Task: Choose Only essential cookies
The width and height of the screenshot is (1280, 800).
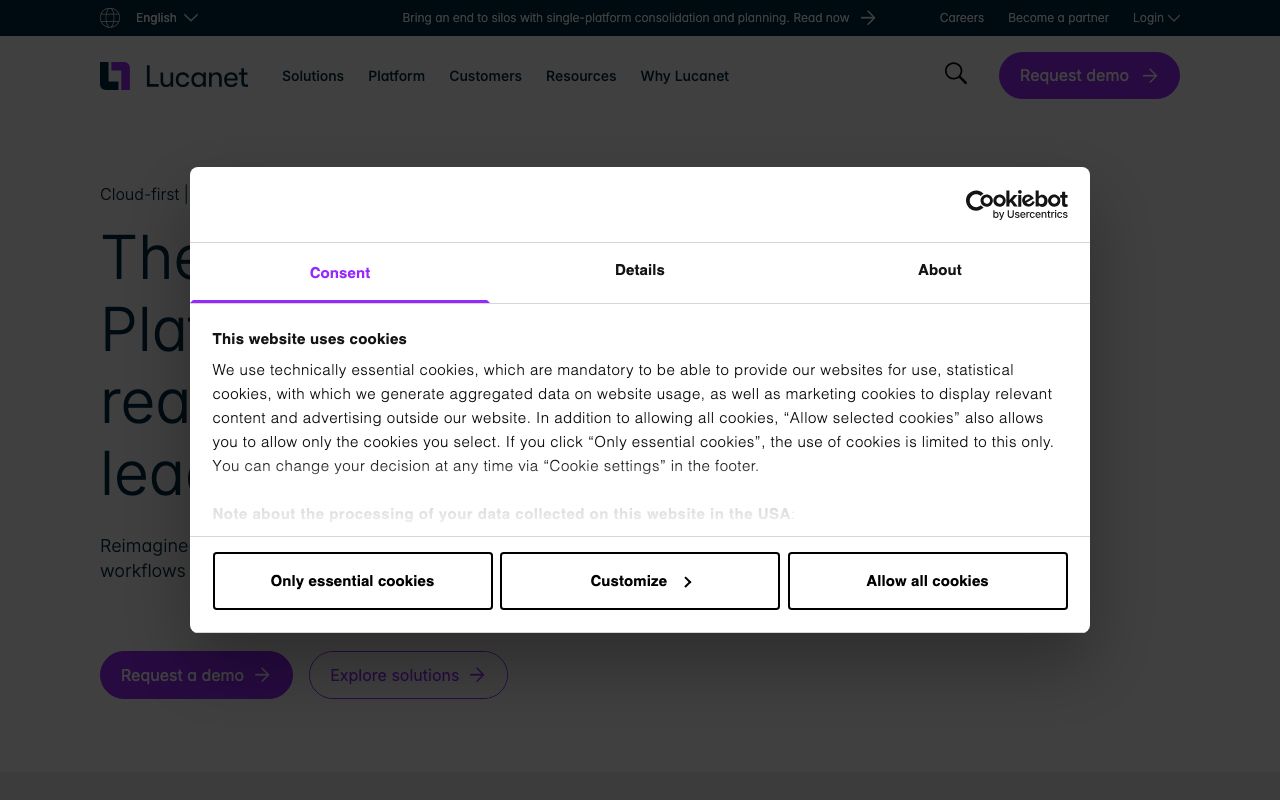Action: point(353,581)
